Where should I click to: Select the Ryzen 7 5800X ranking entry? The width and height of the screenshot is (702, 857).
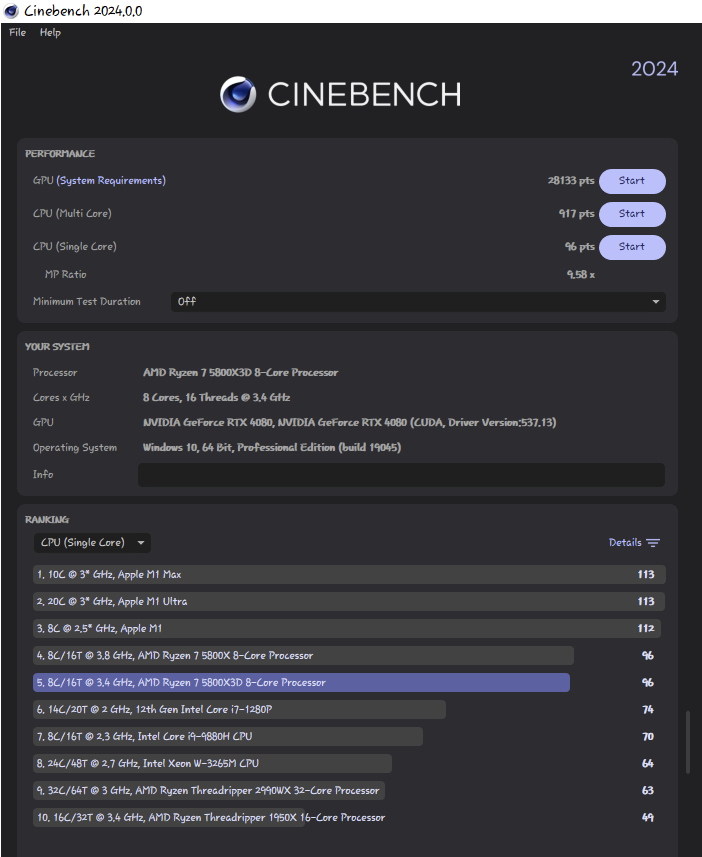[303, 655]
